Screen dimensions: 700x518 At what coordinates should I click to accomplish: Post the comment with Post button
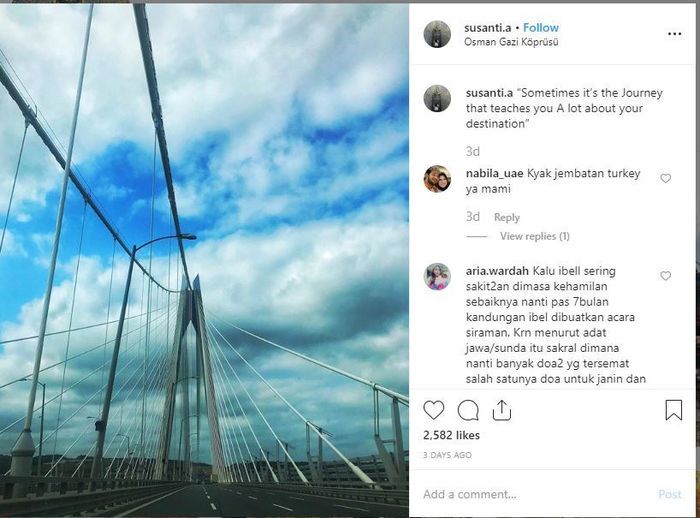(670, 494)
